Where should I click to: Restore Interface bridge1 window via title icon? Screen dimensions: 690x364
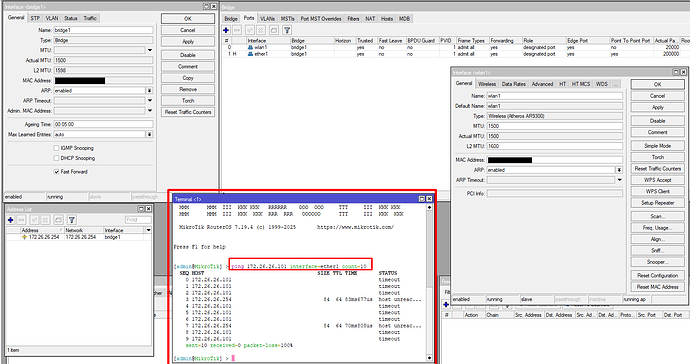pyautogui.click(x=206, y=7)
